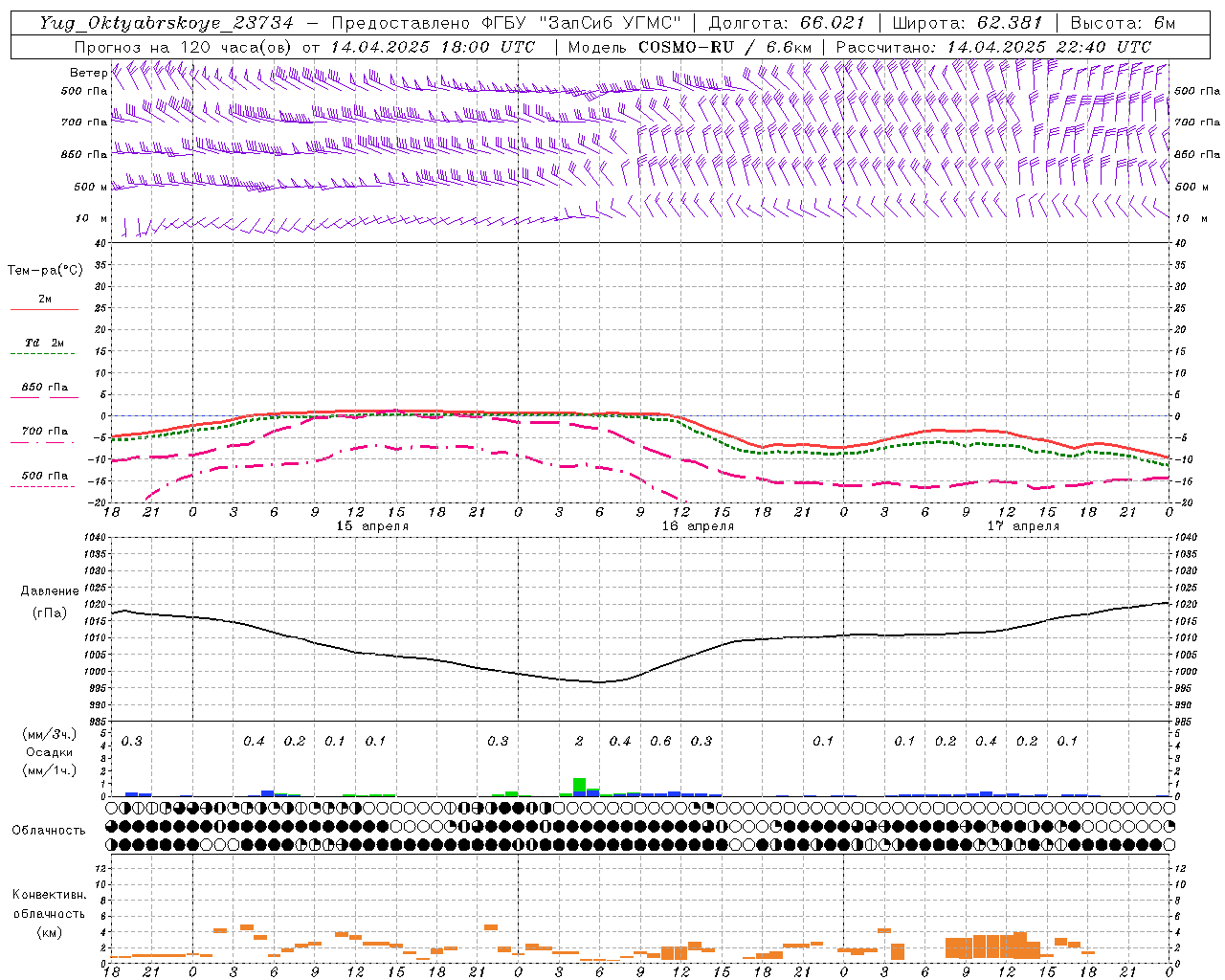1225x980 pixels.
Task: Click the 850 гПа temperature legend entry
Action: click(x=45, y=388)
